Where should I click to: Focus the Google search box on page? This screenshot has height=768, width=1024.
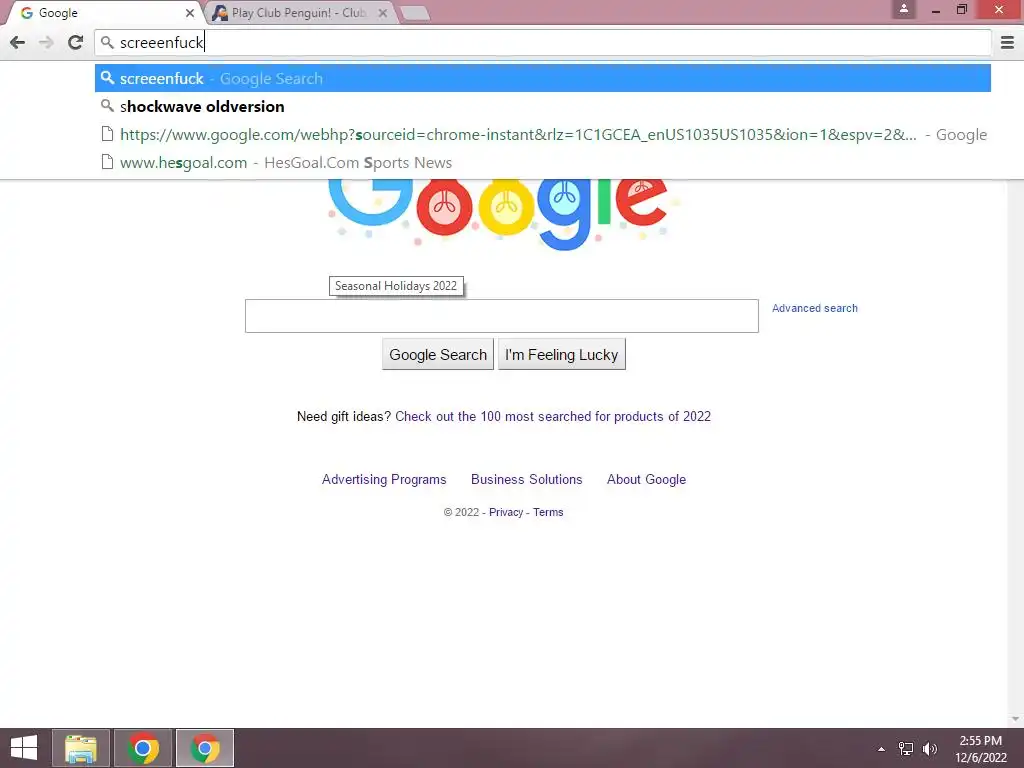coord(502,316)
